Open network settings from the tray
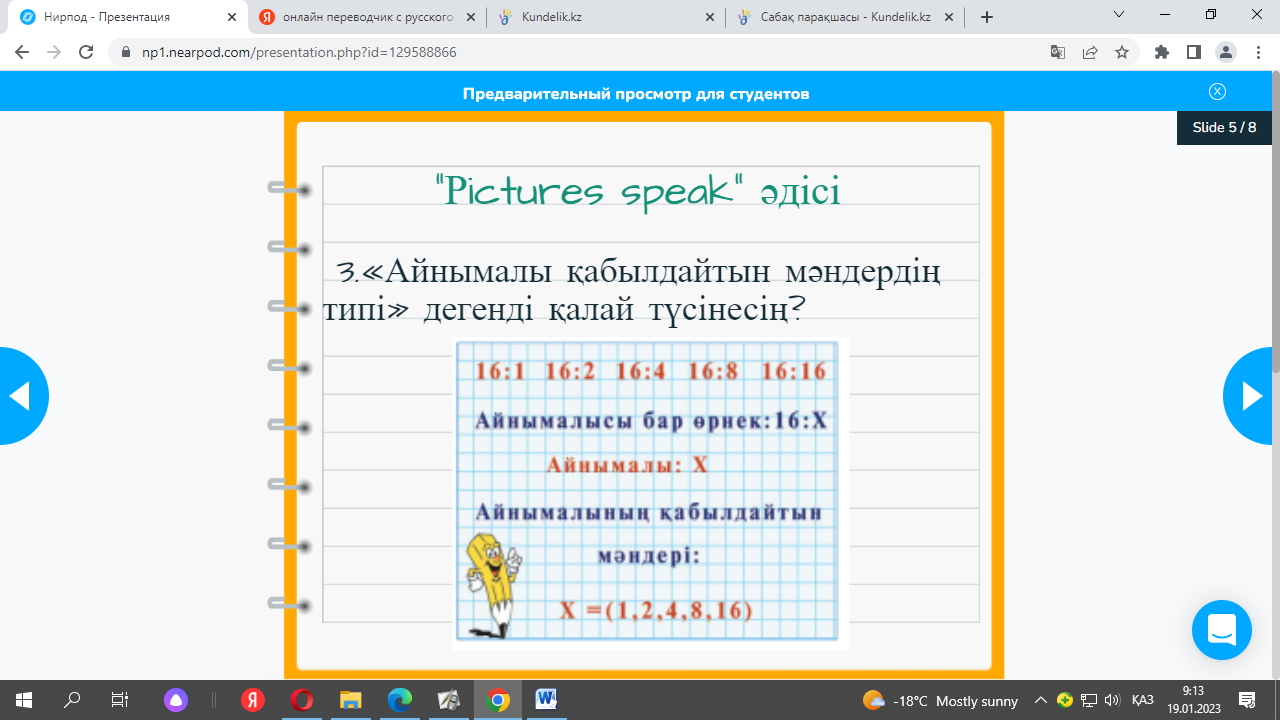1280x720 pixels. [x=1089, y=701]
